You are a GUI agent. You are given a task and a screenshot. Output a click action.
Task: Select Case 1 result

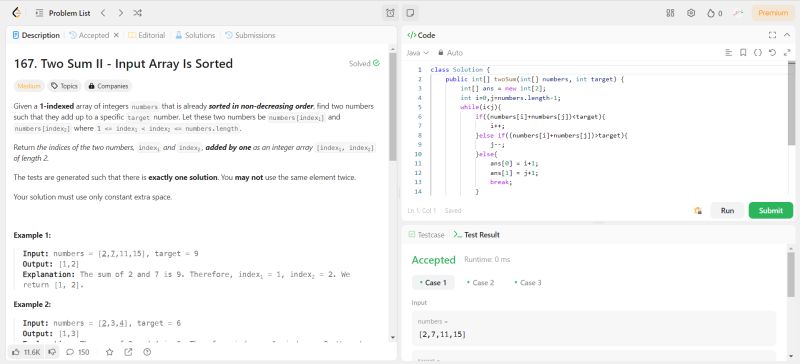tap(433, 282)
